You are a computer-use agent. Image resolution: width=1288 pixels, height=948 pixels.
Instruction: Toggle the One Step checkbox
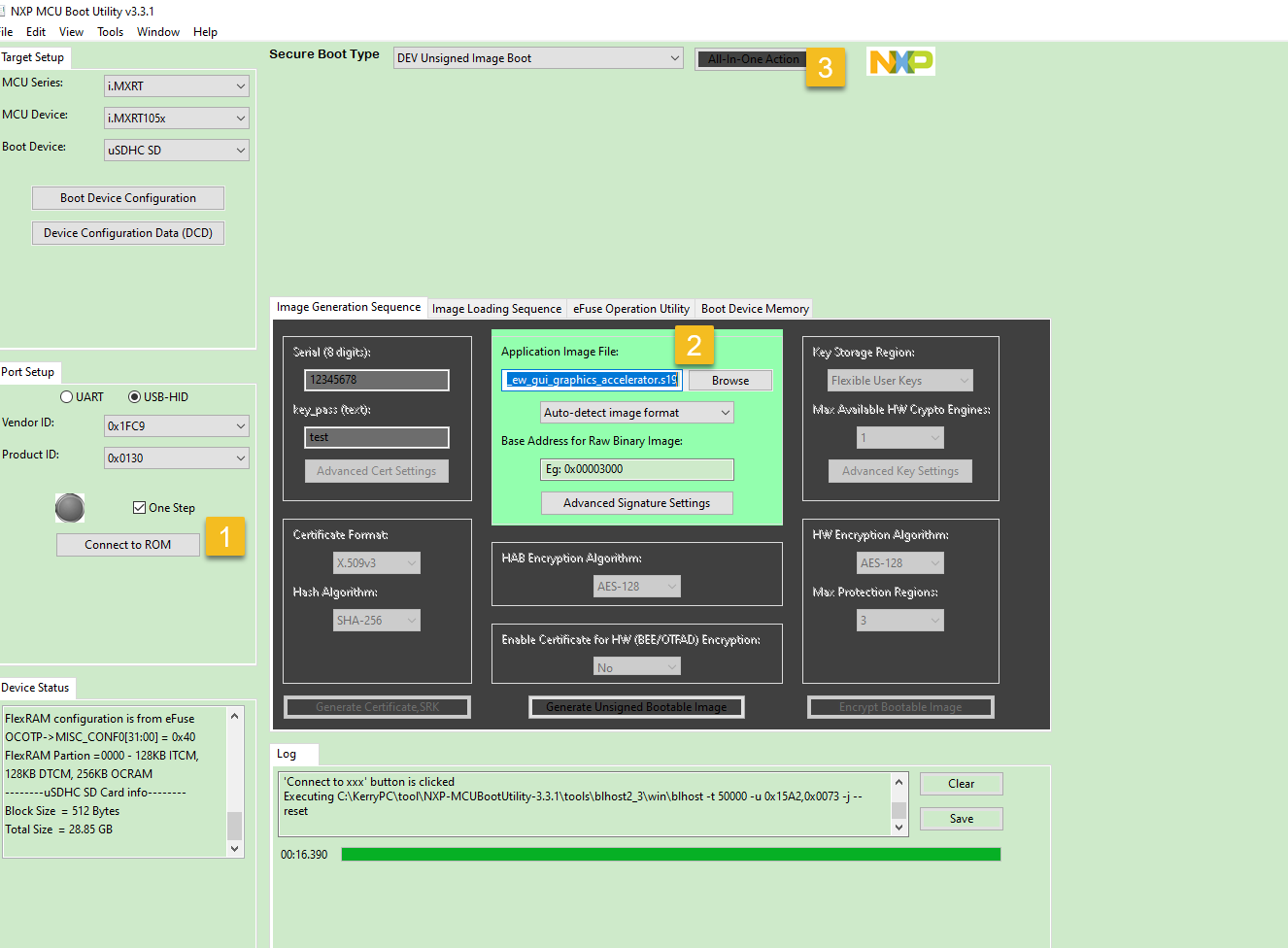(139, 507)
